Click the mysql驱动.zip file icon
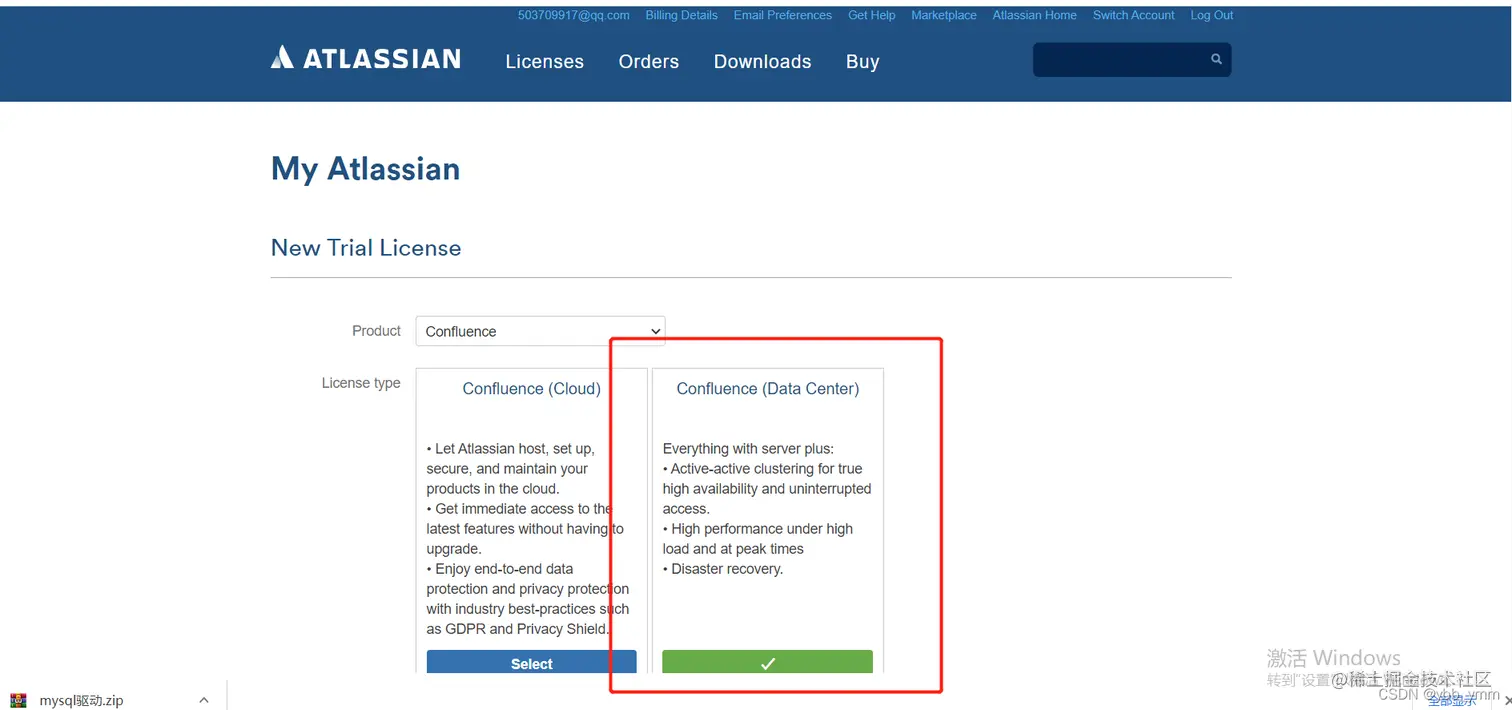 click(18, 700)
